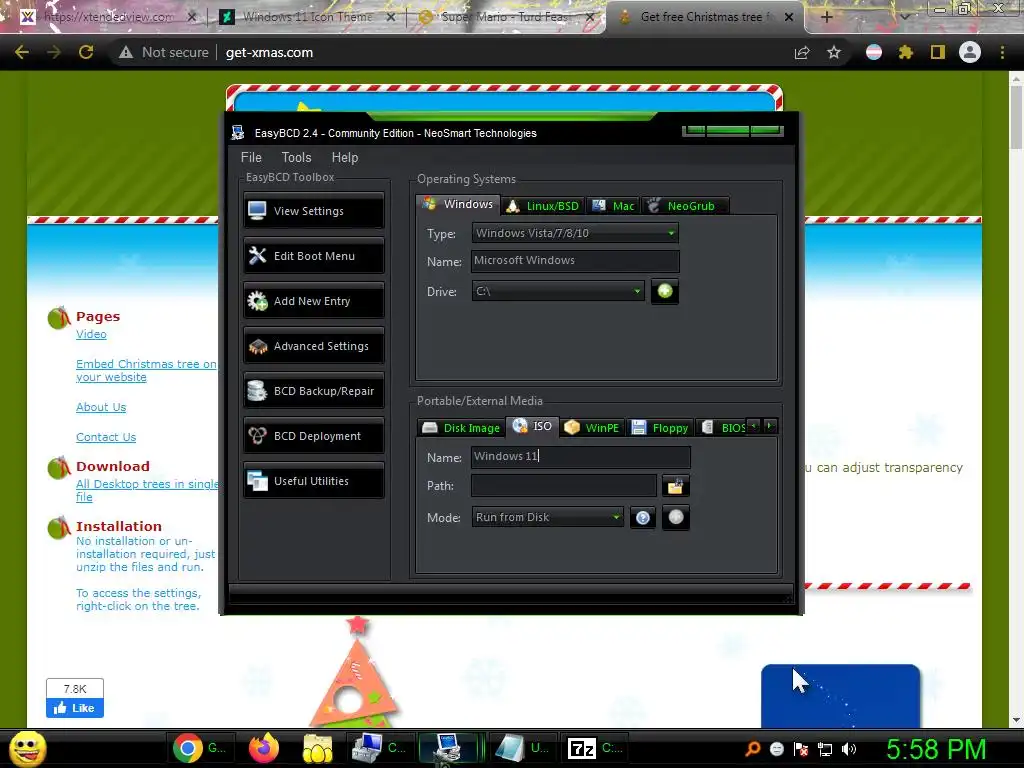Open the folder icon in the taskbar
1024x768 pixels.
(317, 748)
